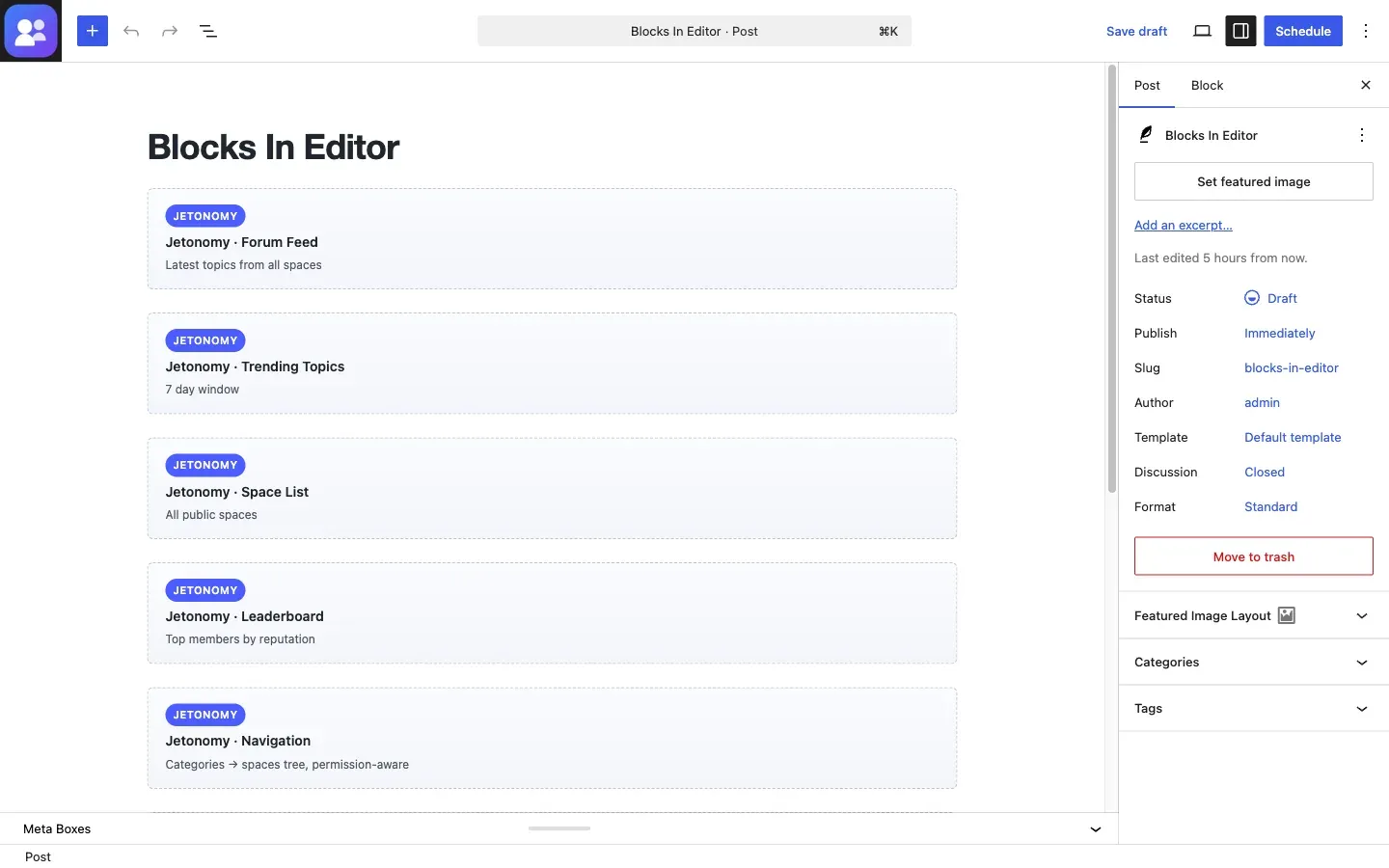The width and height of the screenshot is (1389, 868).
Task: Click 'All public spaces' description
Action: (211, 515)
